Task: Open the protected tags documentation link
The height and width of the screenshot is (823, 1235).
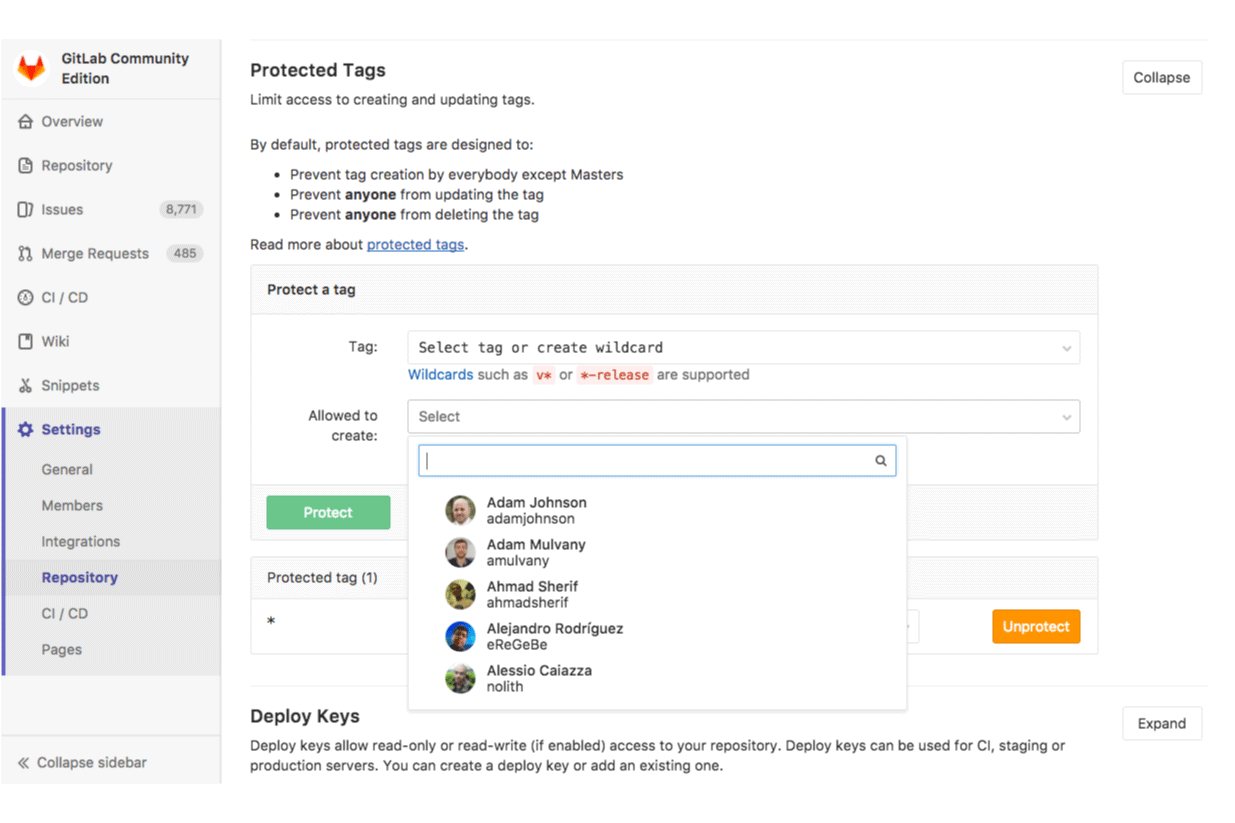Action: (415, 245)
